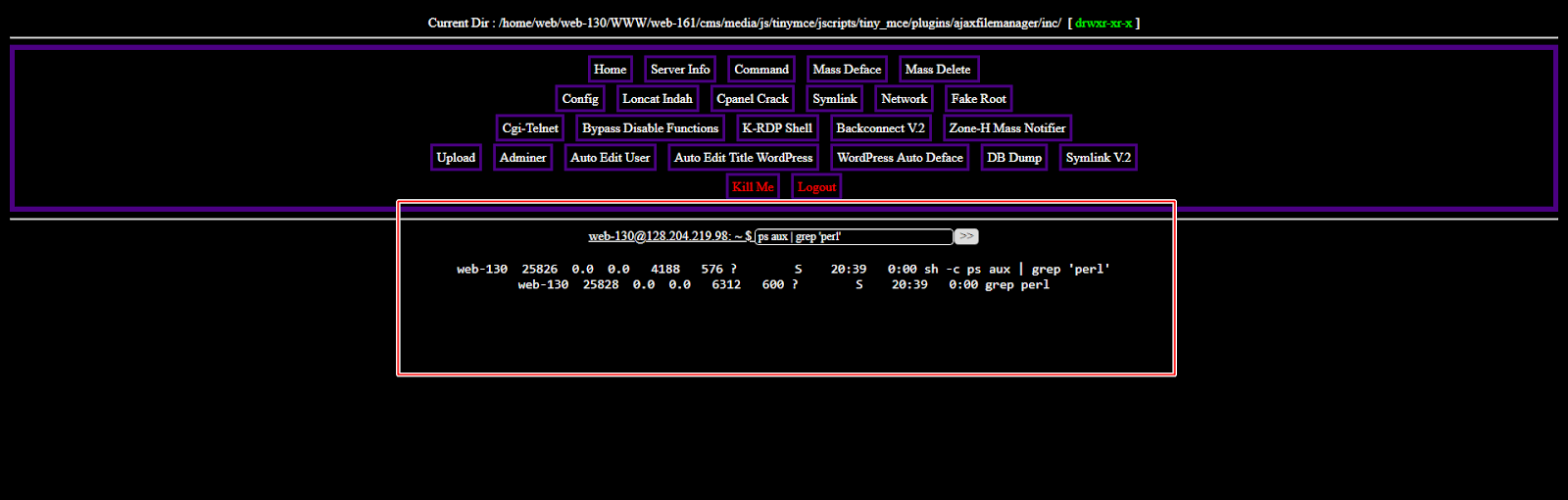Open the K-RDP Shell item
1568x500 pixels.
coord(777,128)
